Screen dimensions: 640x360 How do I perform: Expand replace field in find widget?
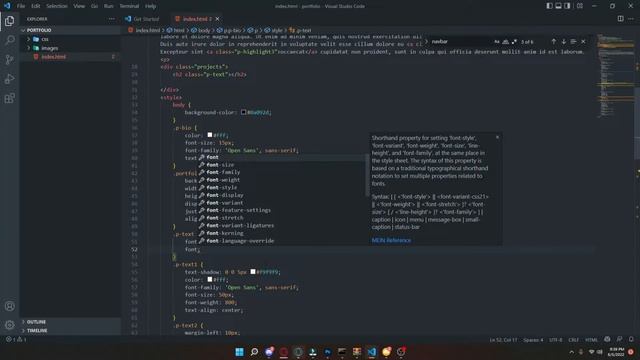[x=427, y=42]
